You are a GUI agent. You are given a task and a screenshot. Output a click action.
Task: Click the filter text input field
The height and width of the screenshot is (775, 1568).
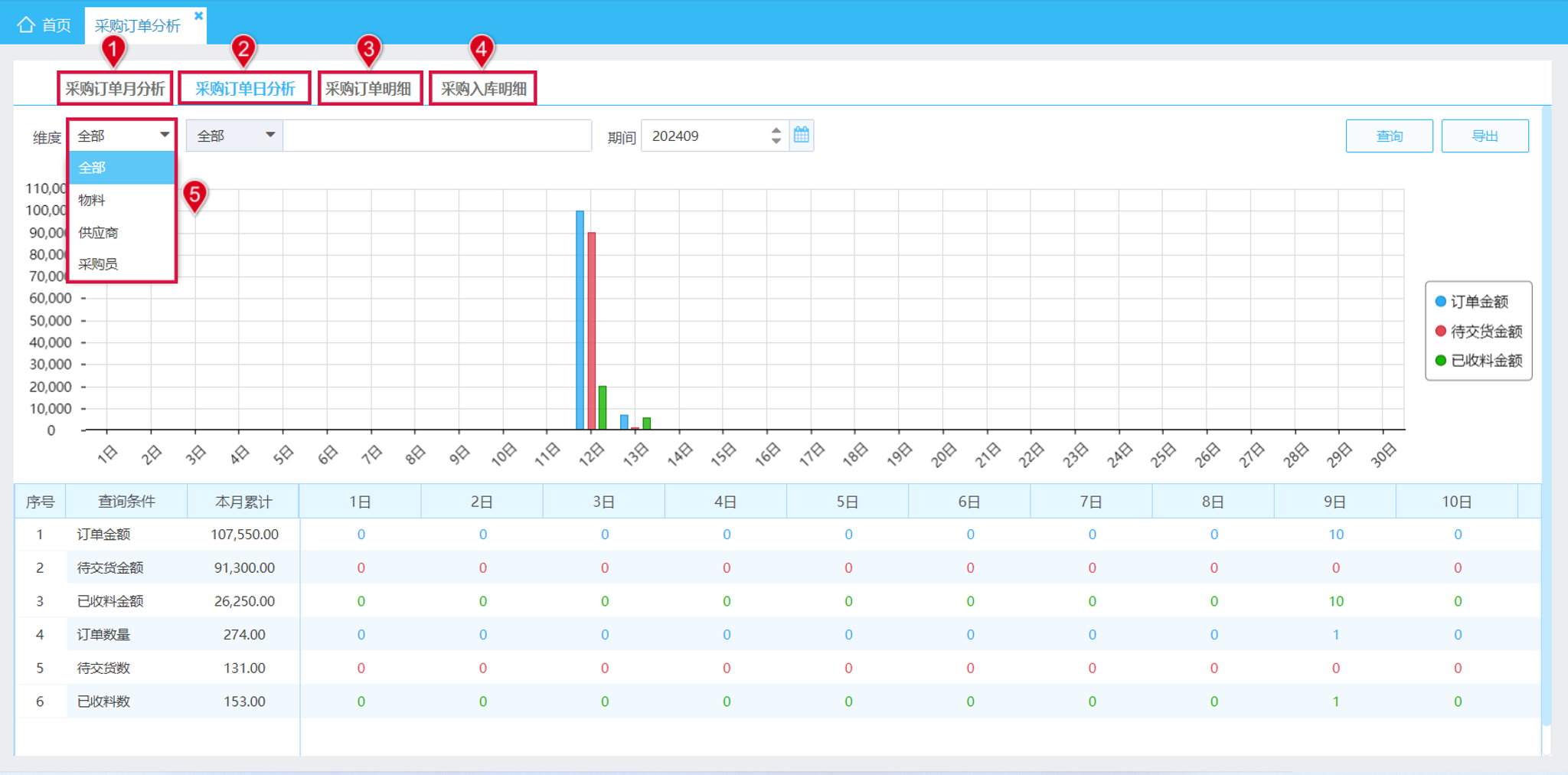point(437,136)
